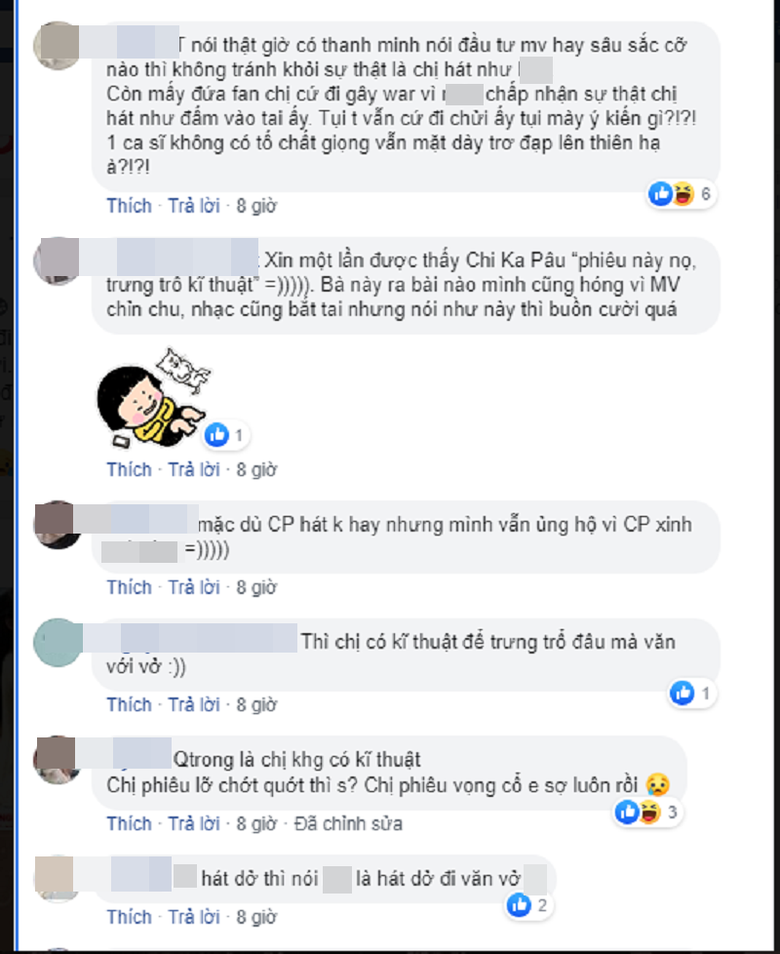This screenshot has width=780, height=954.
Task: Open the '8 giờ' timestamp of first comment
Action: 256,206
